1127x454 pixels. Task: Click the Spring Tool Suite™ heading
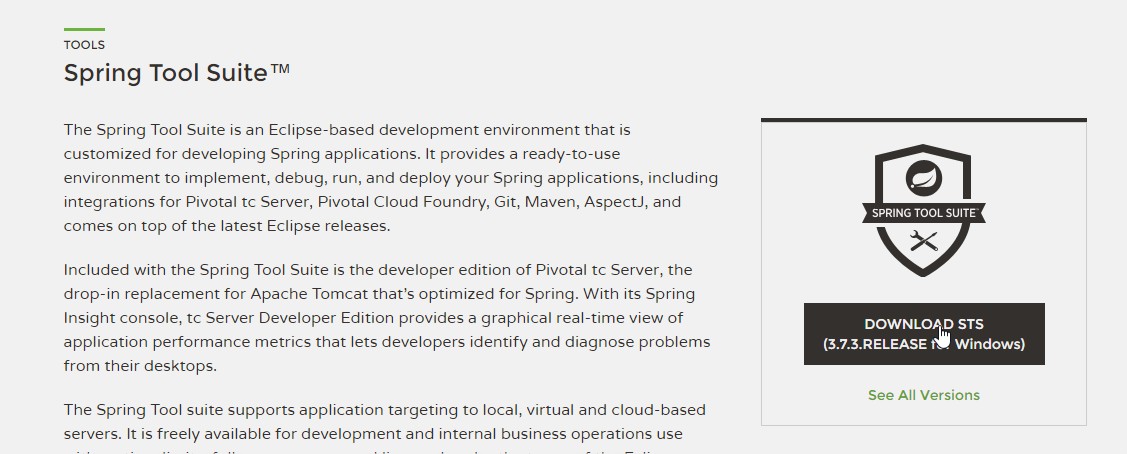click(177, 73)
